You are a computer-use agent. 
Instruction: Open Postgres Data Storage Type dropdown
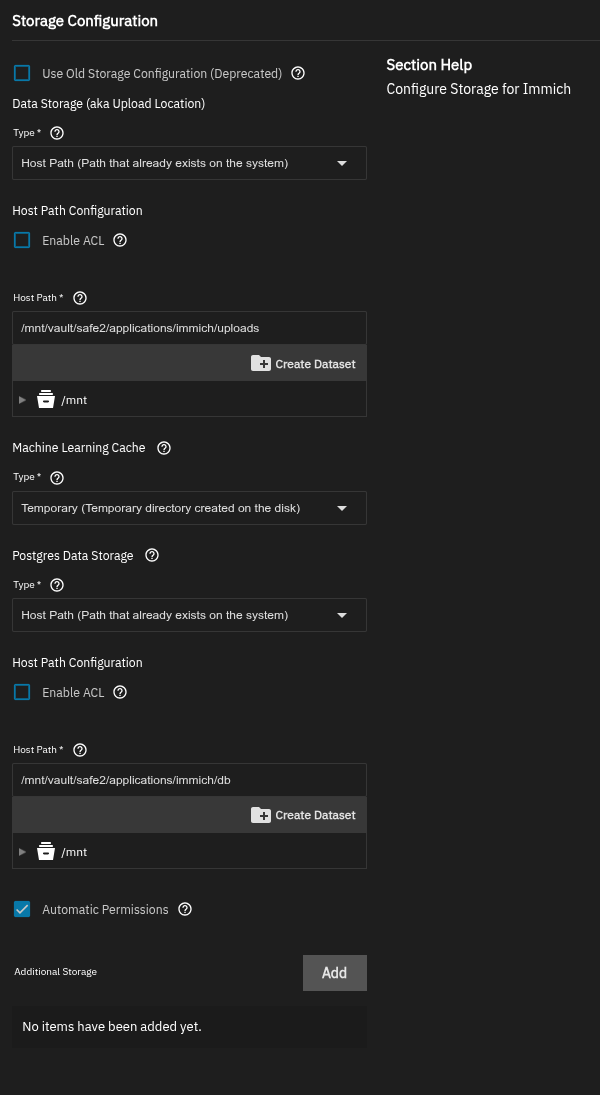pos(189,615)
